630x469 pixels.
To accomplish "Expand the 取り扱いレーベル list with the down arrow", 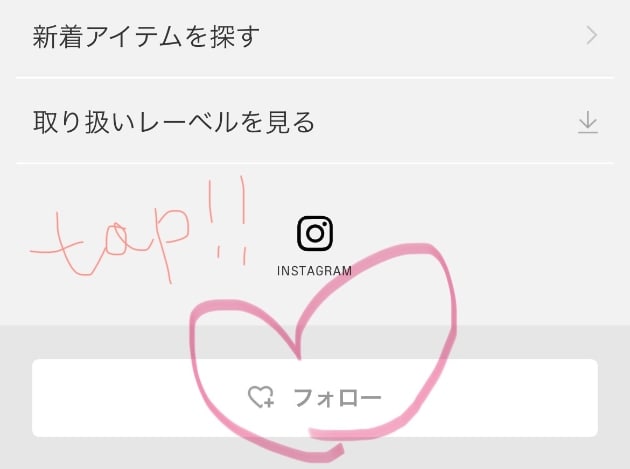I will pyautogui.click(x=588, y=122).
